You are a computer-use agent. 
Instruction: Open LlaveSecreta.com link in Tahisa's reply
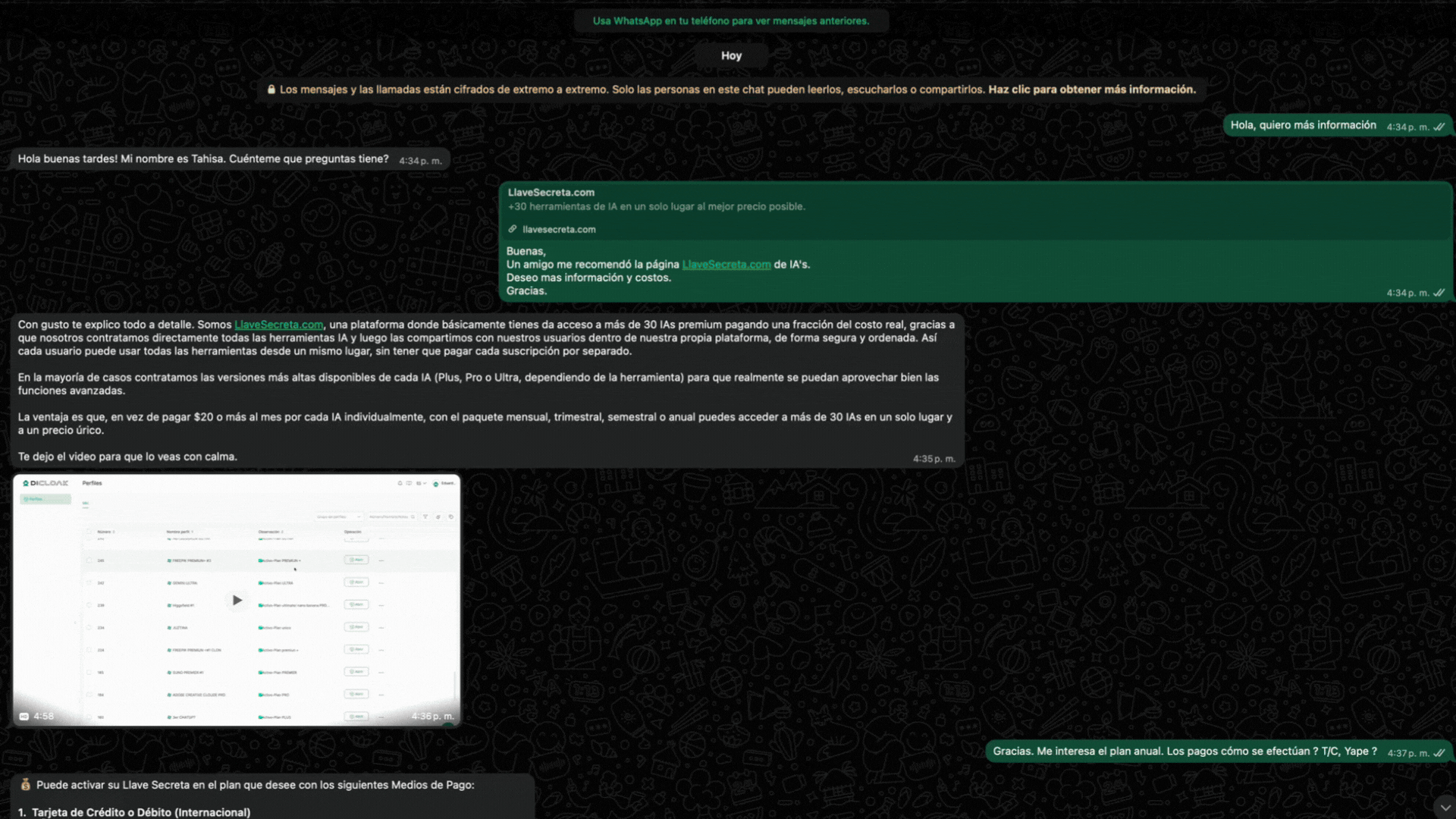pos(278,325)
